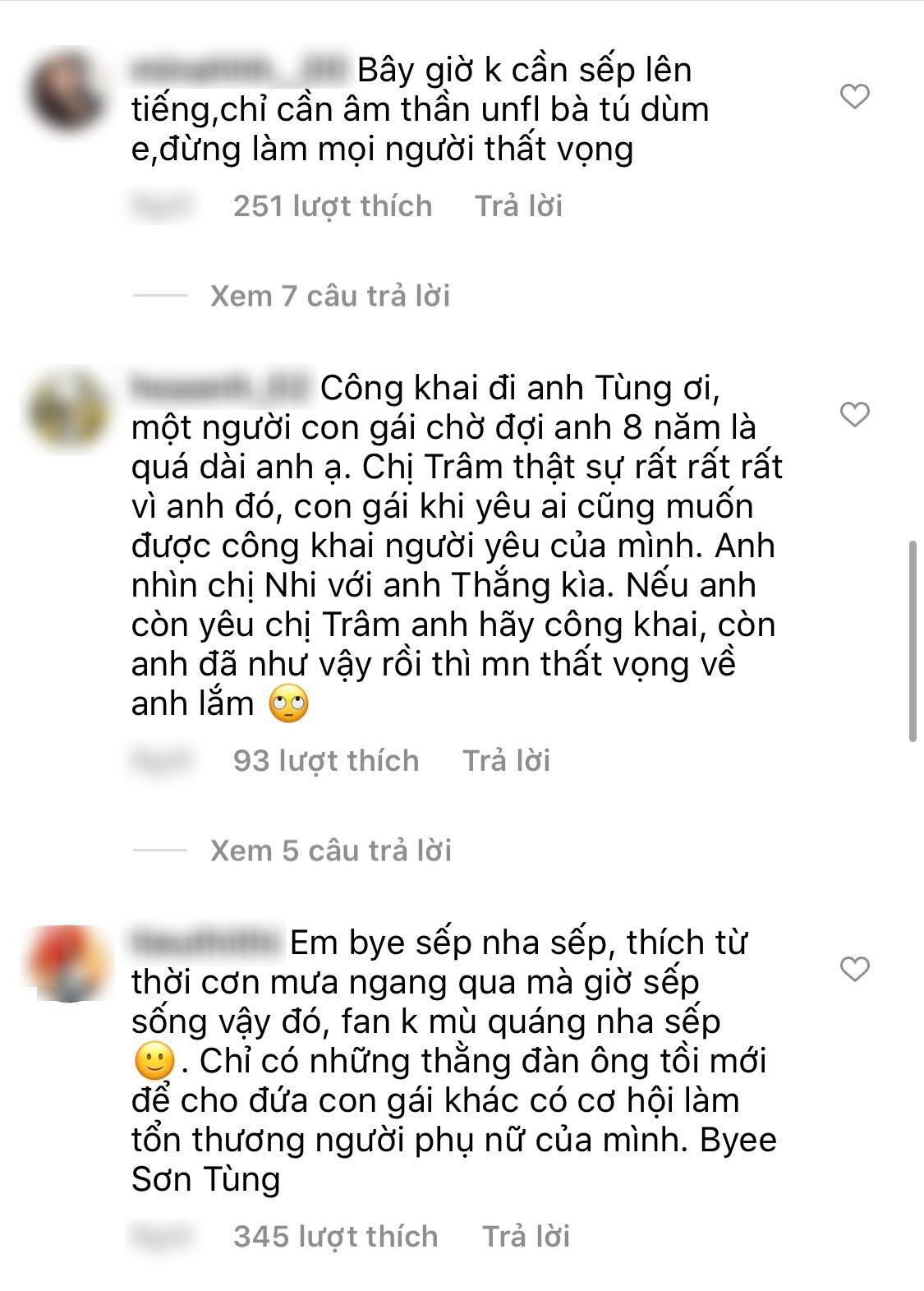
Task: Like the 'Công khai đi anh Tùng' comment
Action: 855,415
